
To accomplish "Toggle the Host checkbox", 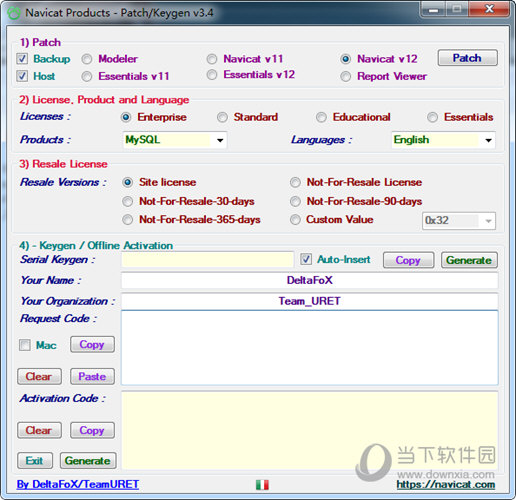I will click(x=22, y=76).
